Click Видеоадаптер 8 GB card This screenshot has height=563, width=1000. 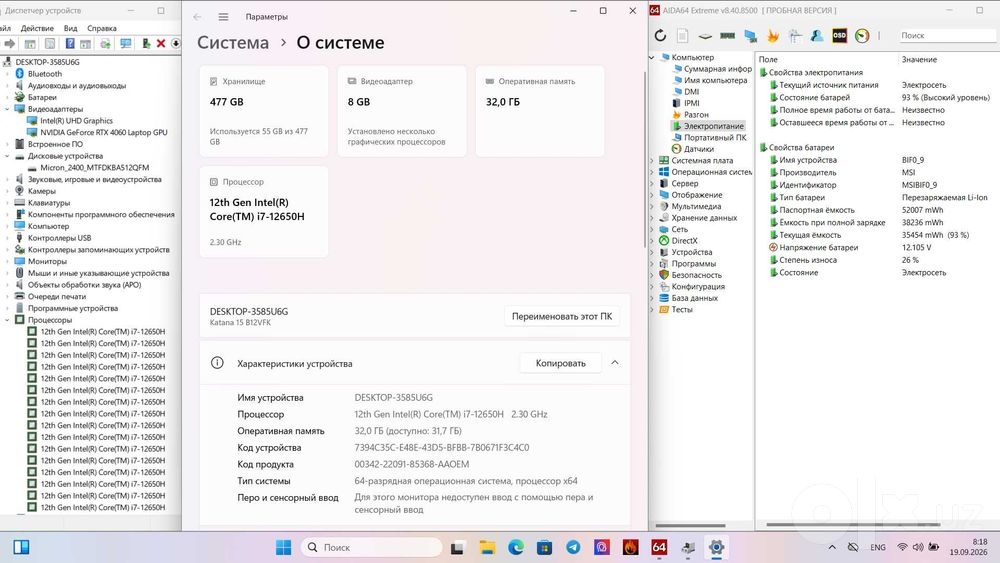coord(402,111)
